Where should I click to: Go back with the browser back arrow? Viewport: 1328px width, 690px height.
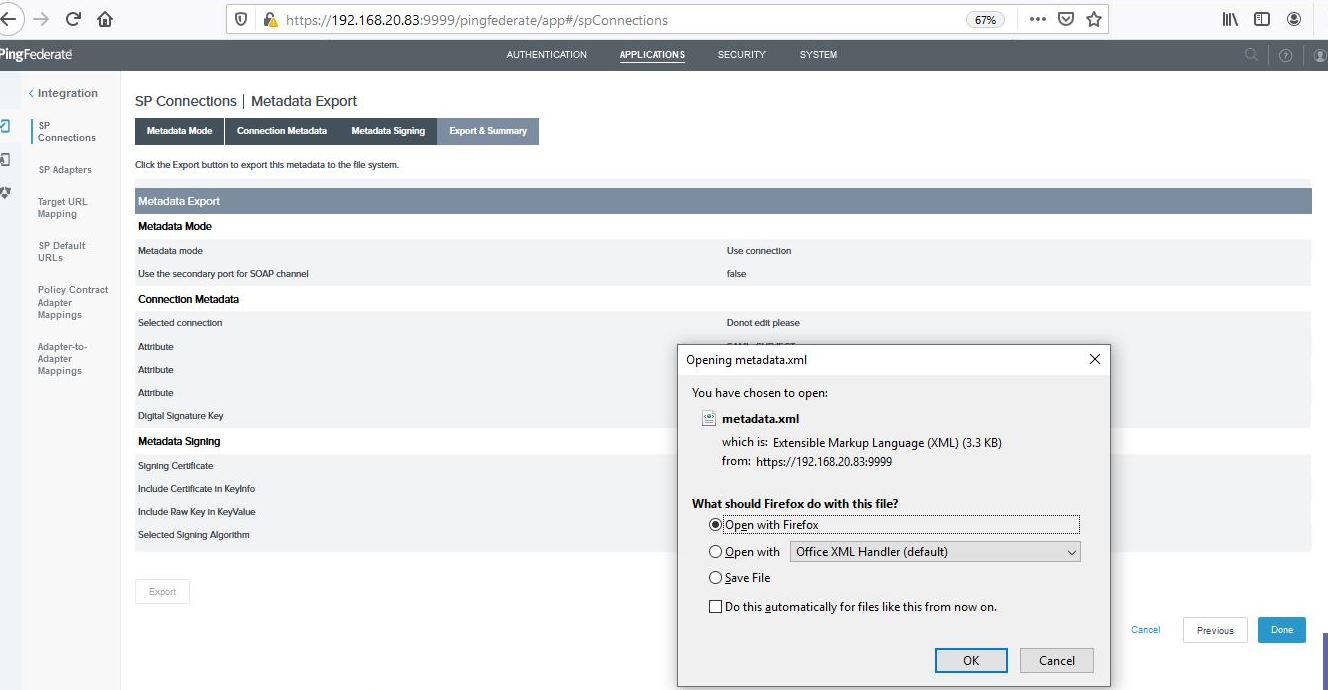(8, 19)
